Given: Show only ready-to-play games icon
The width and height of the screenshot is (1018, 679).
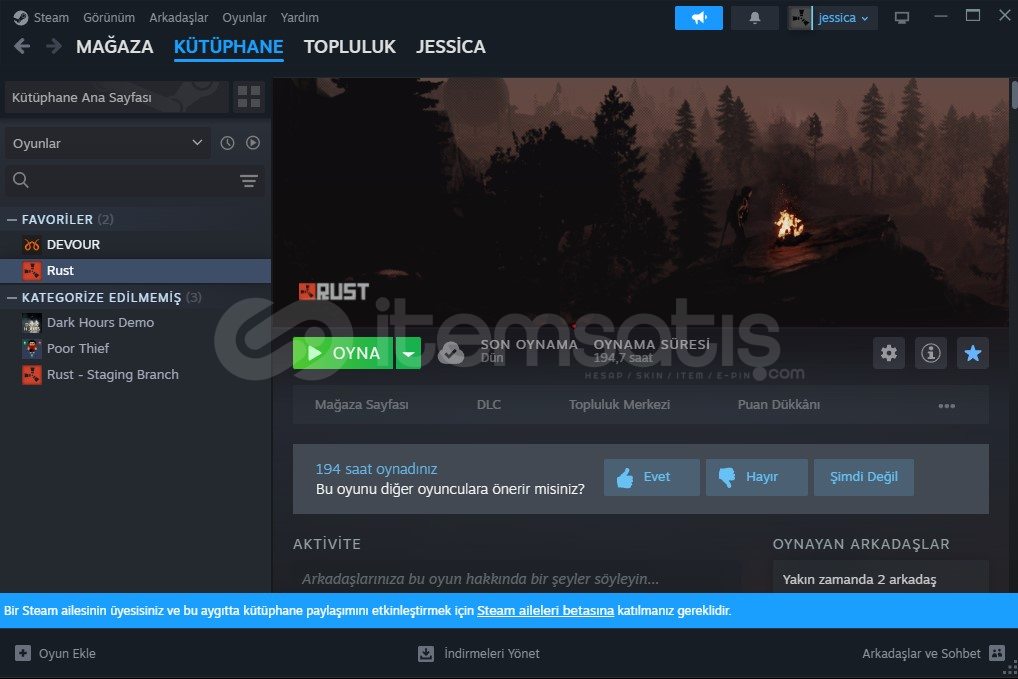Looking at the screenshot, I should pyautogui.click(x=253, y=143).
